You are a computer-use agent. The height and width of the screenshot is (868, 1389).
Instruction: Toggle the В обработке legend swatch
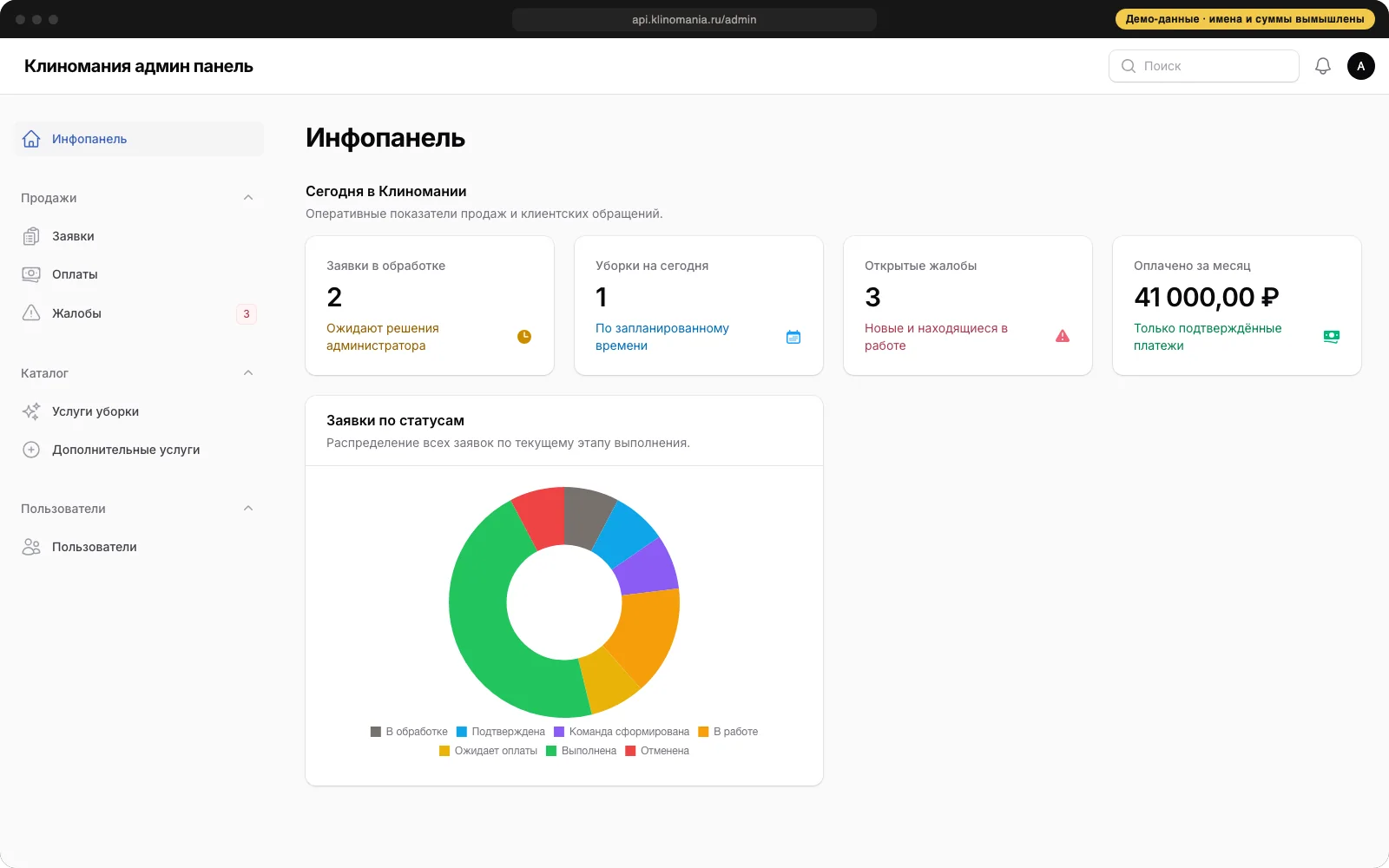(x=376, y=732)
